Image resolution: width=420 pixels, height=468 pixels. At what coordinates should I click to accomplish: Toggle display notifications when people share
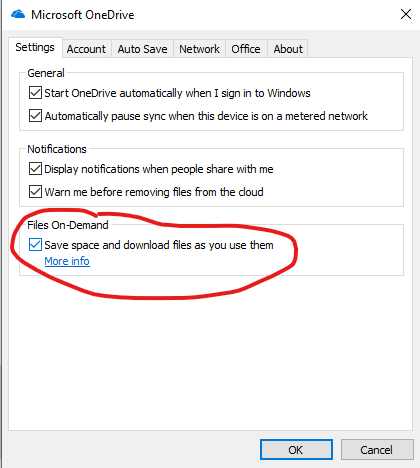(35, 169)
